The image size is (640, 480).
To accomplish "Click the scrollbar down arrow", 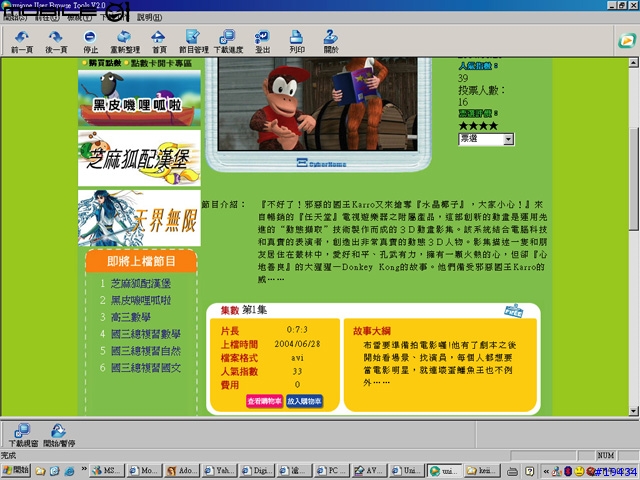I will click(x=633, y=411).
